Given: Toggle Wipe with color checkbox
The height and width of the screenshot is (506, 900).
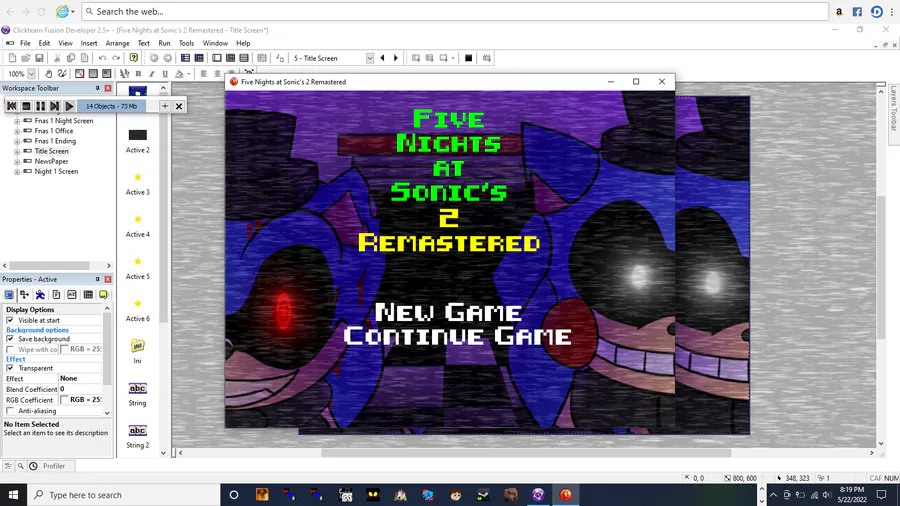Looking at the screenshot, I should pos(10,349).
